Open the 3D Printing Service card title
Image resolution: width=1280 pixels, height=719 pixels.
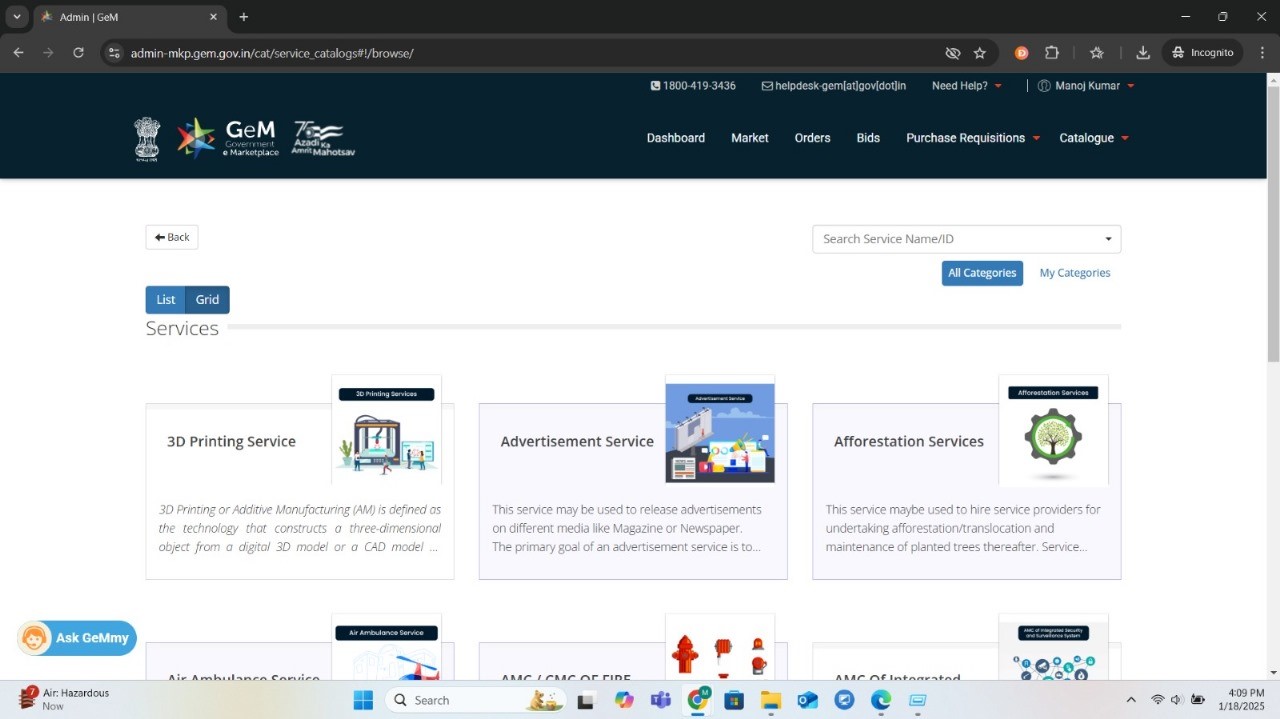click(x=231, y=441)
